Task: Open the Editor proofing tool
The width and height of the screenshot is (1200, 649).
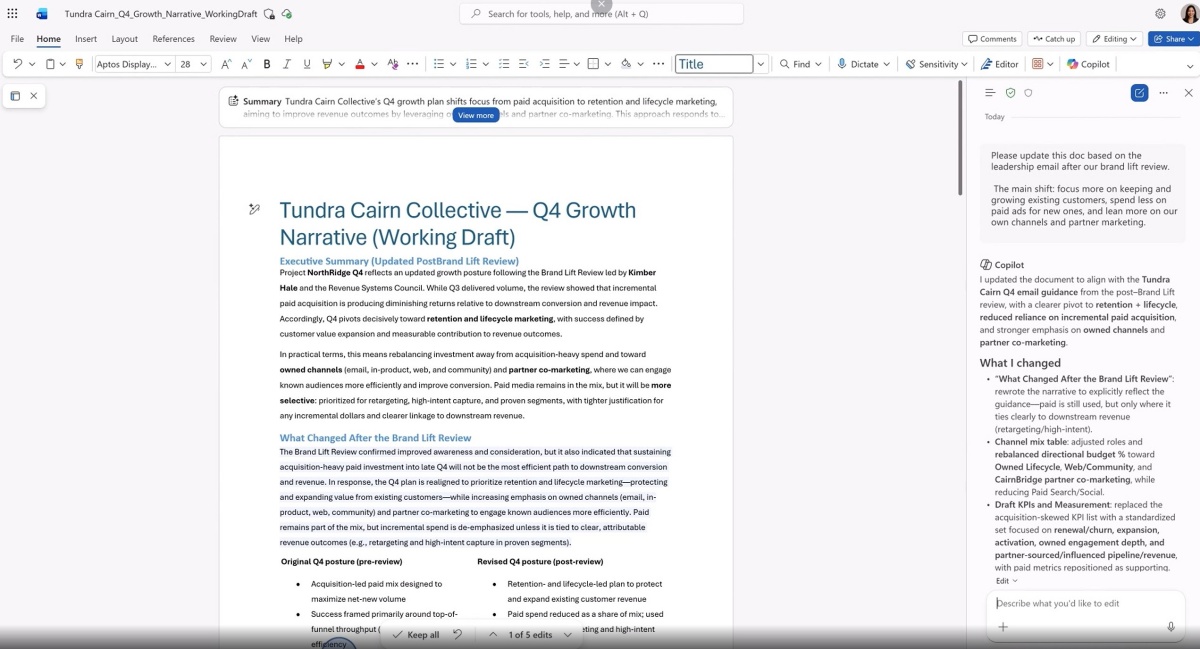Action: click(999, 64)
